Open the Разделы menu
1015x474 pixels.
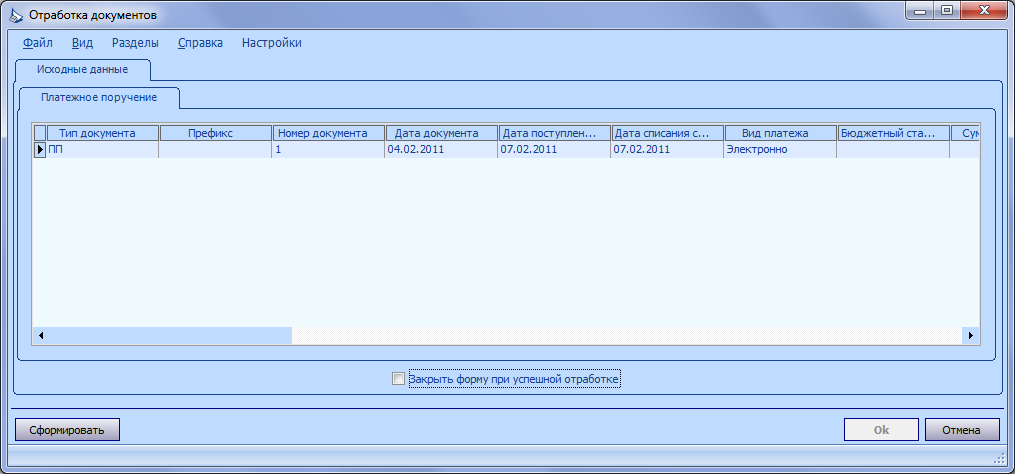tap(135, 43)
